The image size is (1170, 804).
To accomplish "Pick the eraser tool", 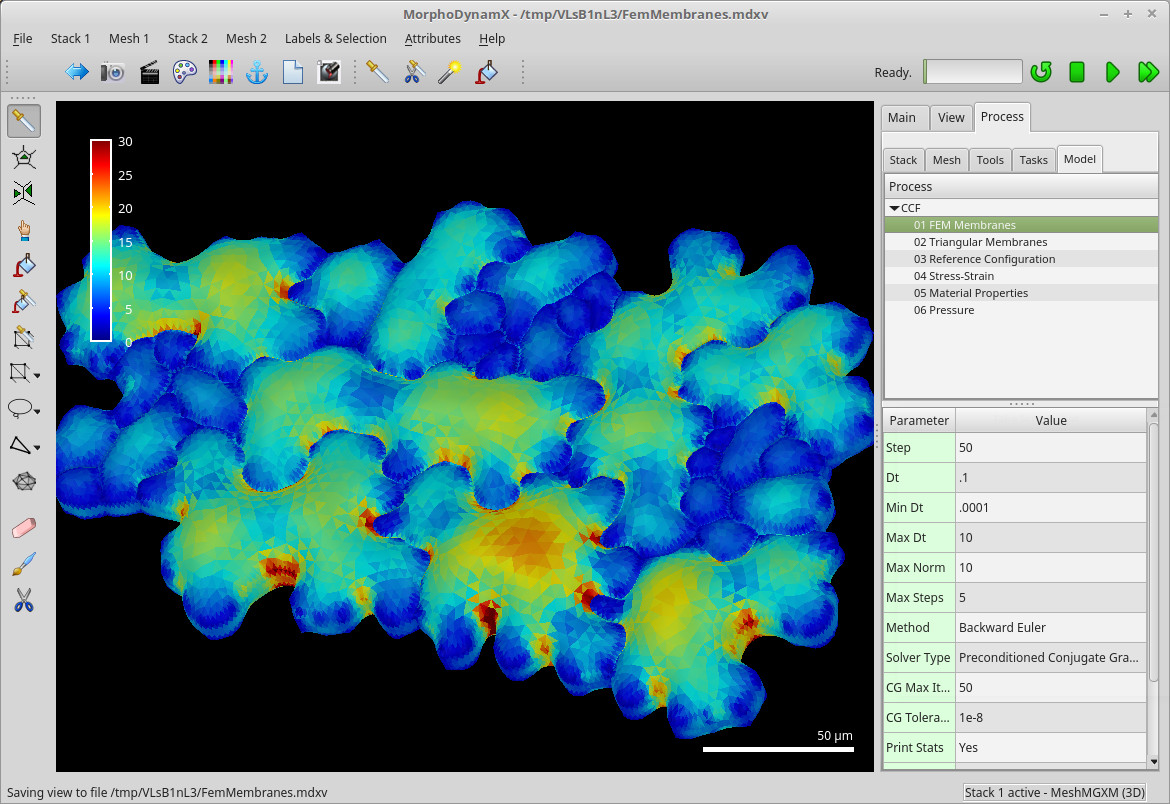I will click(x=22, y=527).
